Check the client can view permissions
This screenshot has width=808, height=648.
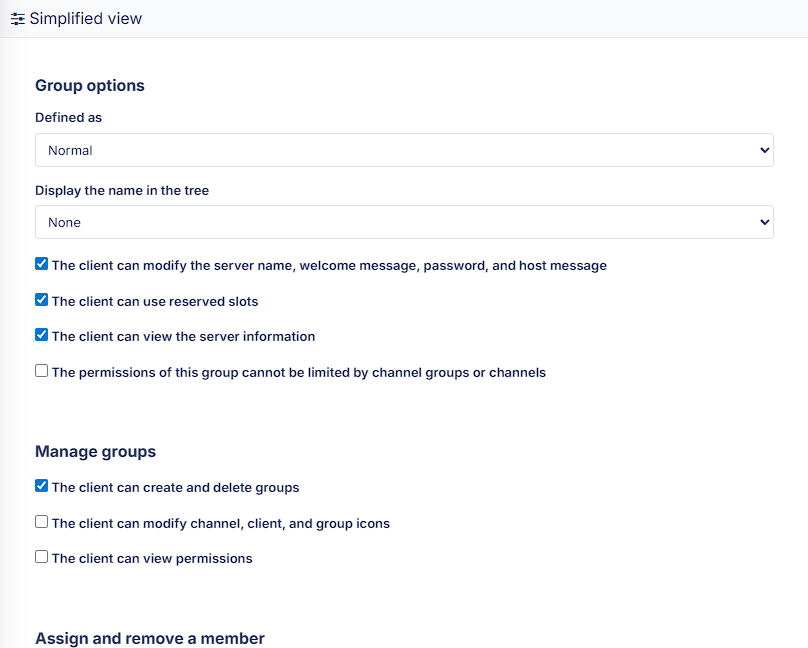point(41,557)
